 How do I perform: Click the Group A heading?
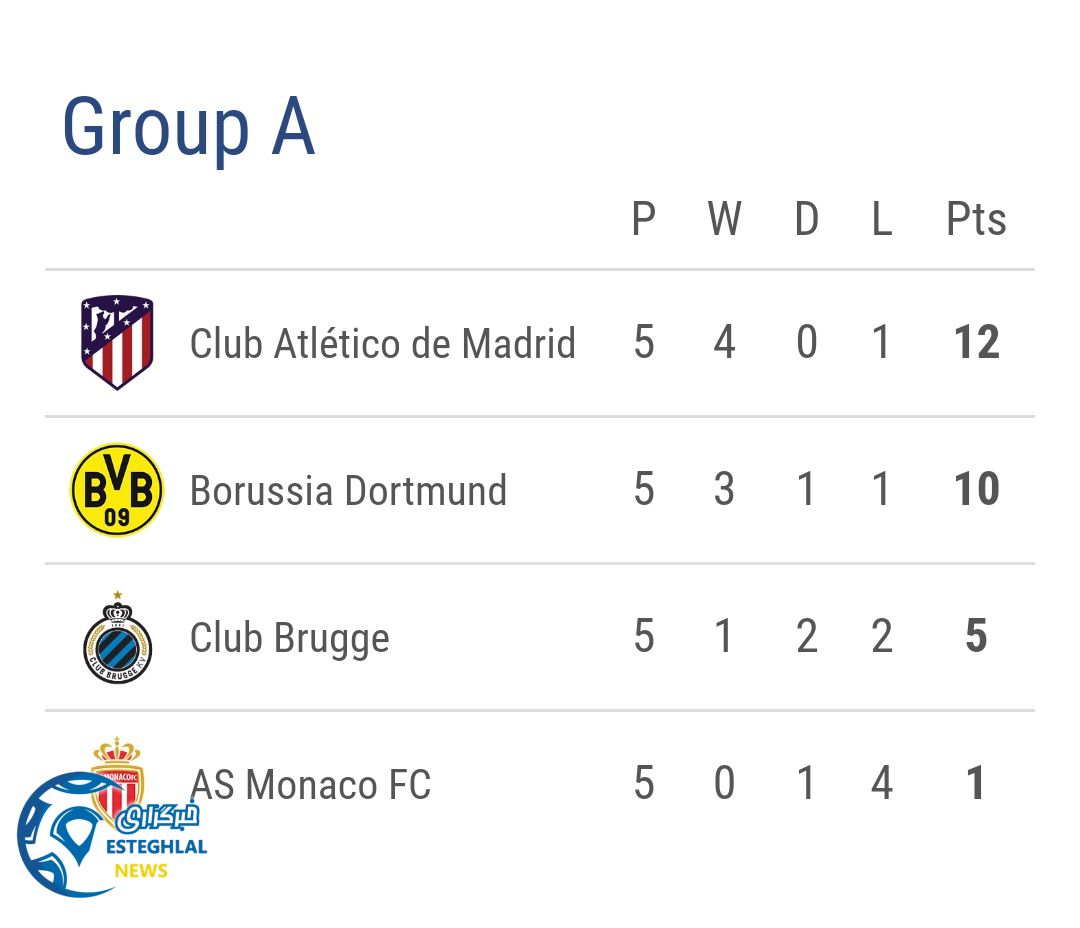click(x=188, y=127)
